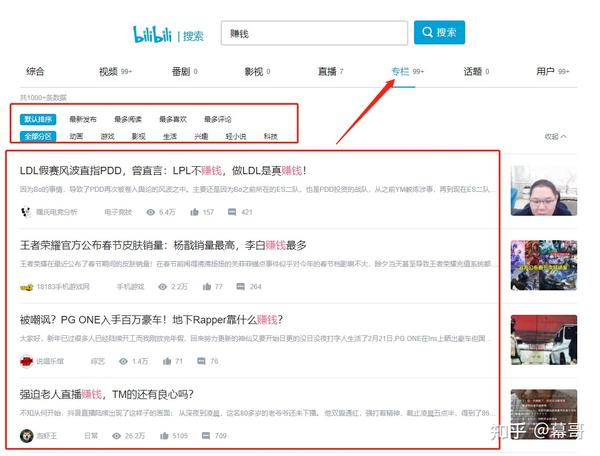Click the comment icon beside 709
The height and width of the screenshot is (456, 600).
206,435
